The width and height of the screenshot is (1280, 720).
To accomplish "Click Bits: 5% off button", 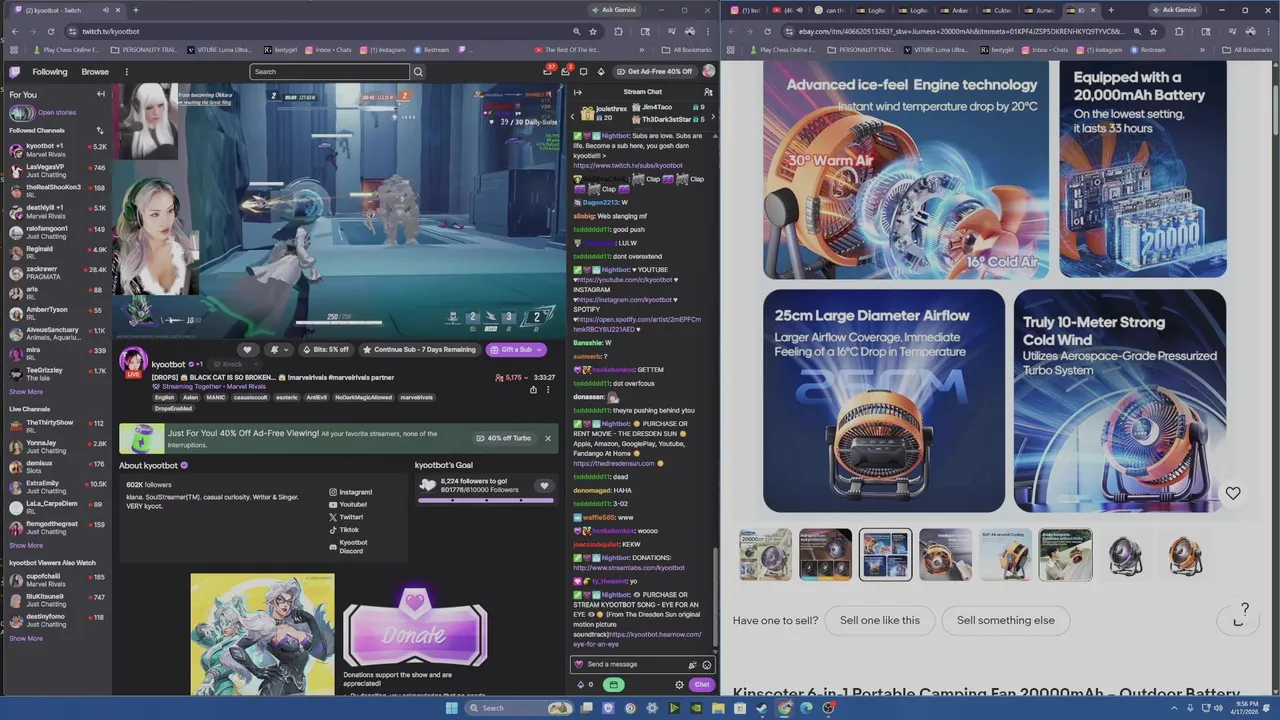I will [x=326, y=350].
